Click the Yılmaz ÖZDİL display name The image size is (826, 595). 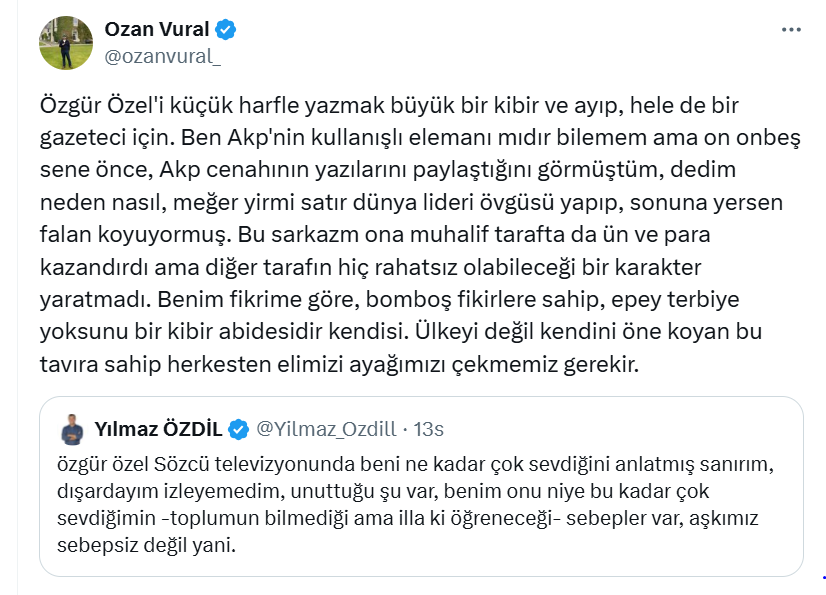tap(158, 429)
